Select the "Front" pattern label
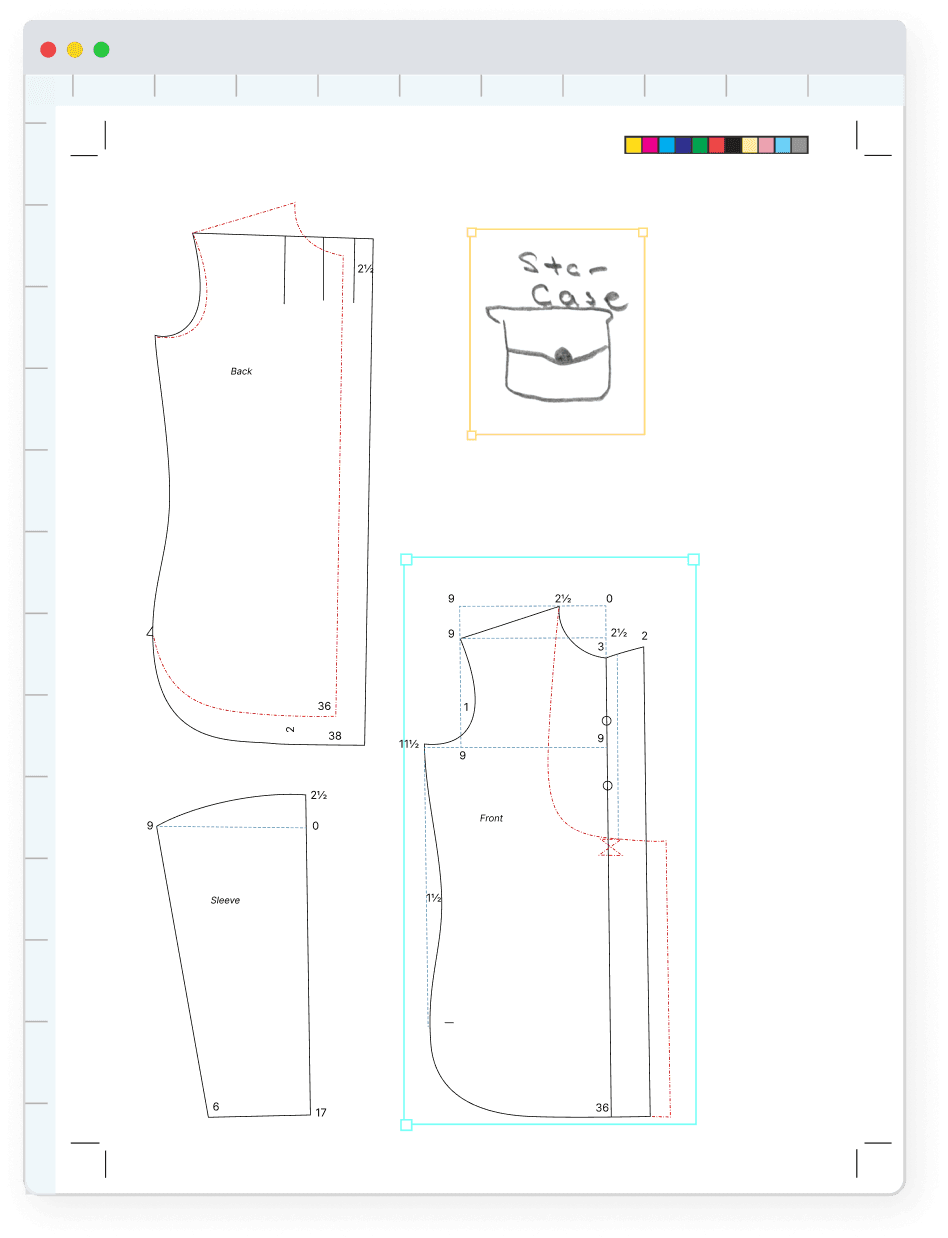 491,818
